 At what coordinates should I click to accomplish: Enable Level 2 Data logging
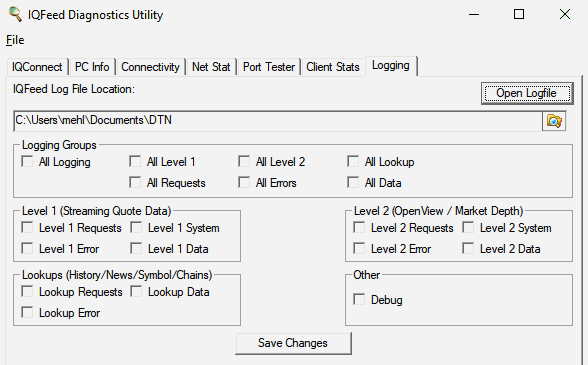click(468, 249)
